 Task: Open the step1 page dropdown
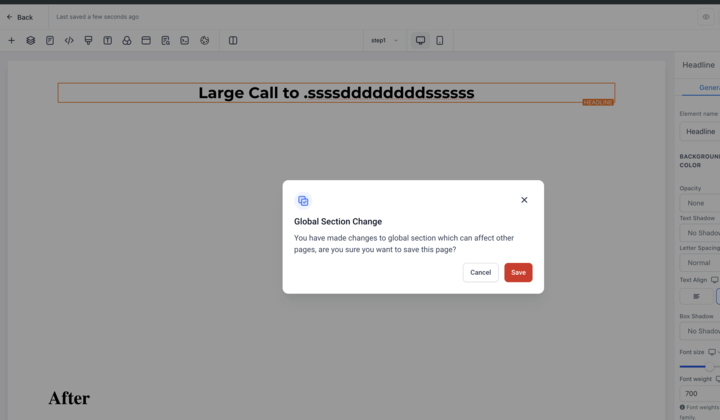tap(384, 40)
